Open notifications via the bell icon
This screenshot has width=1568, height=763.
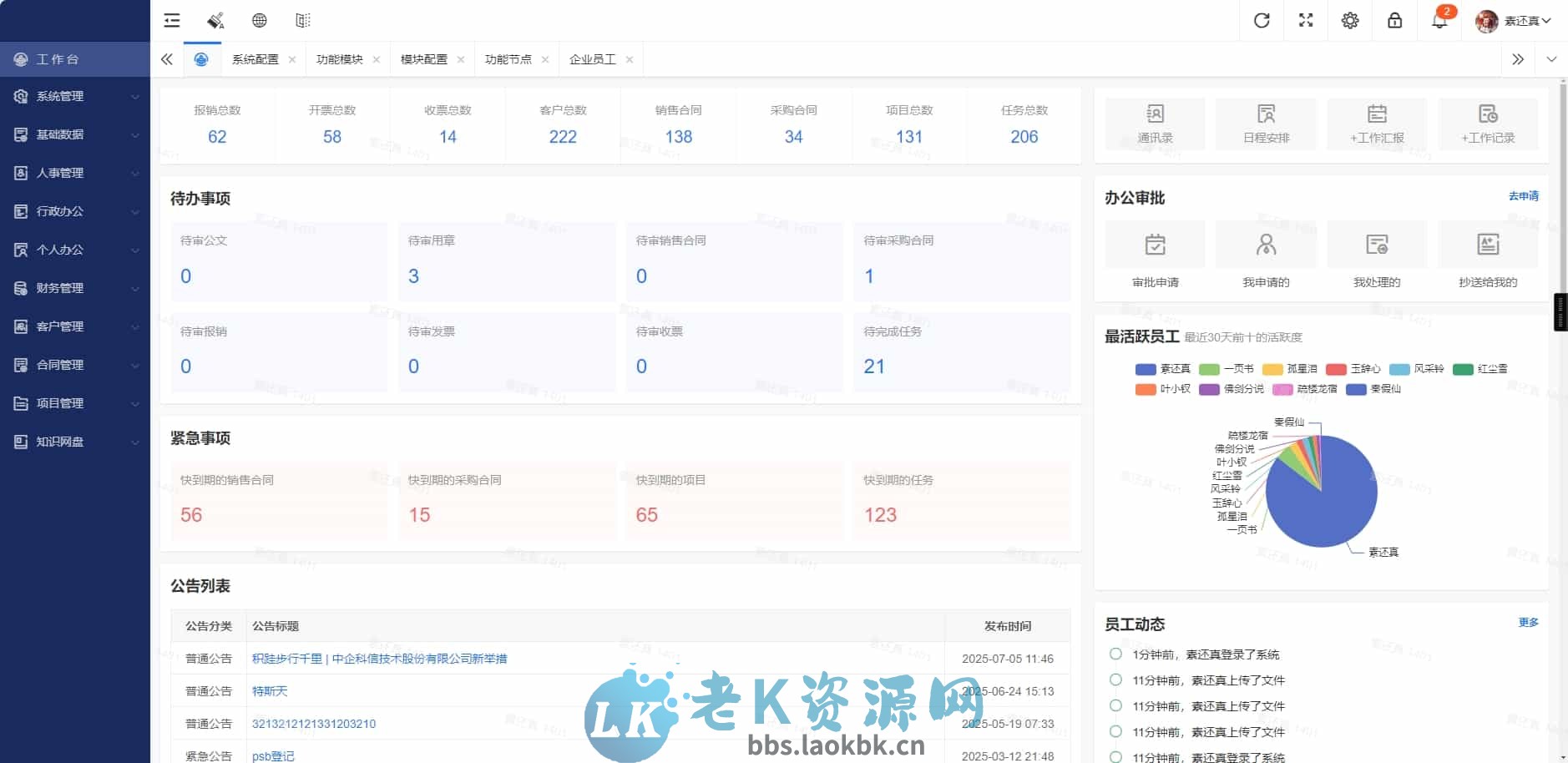1438,20
